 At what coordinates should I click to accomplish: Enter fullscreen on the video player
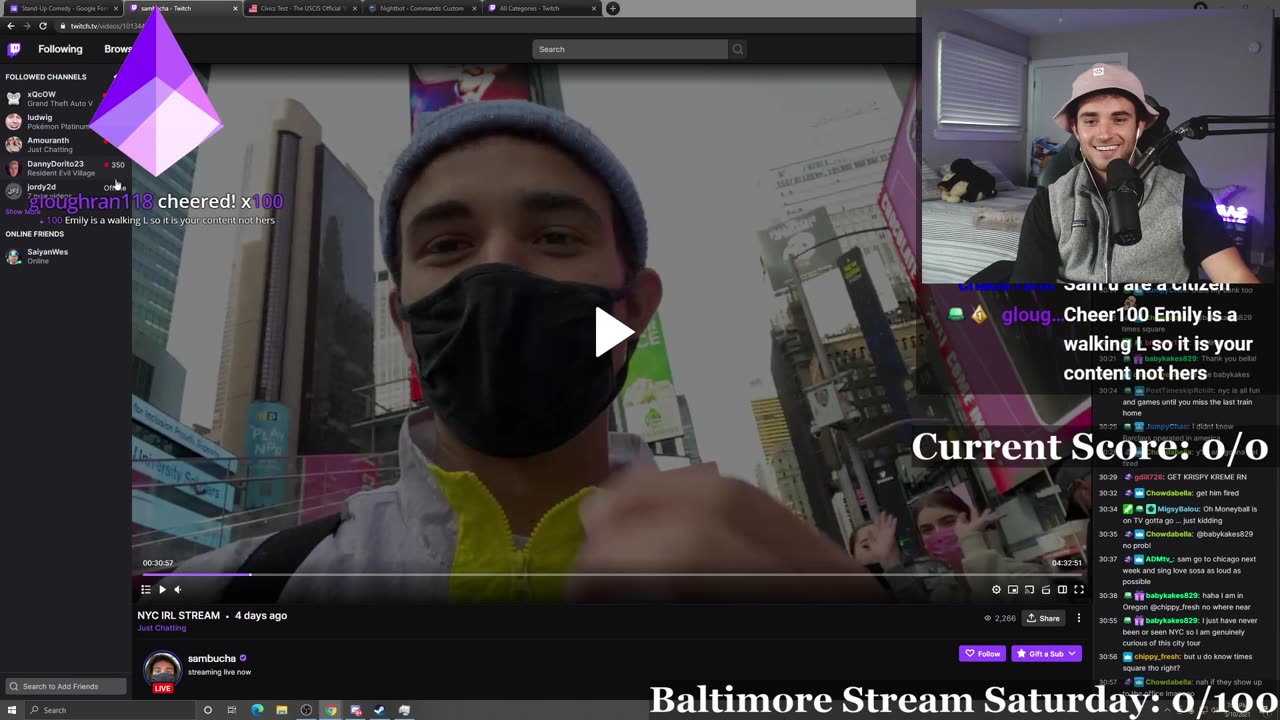tap(1079, 590)
